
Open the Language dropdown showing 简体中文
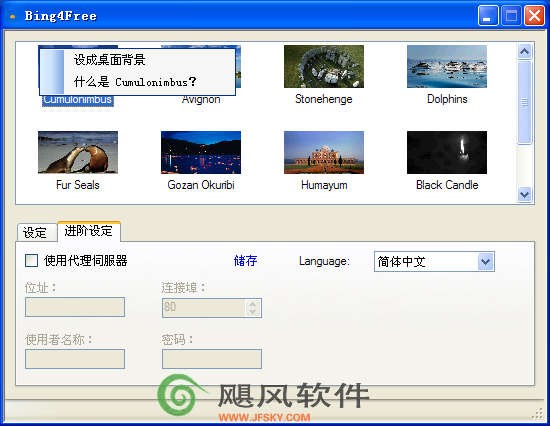coord(434,261)
